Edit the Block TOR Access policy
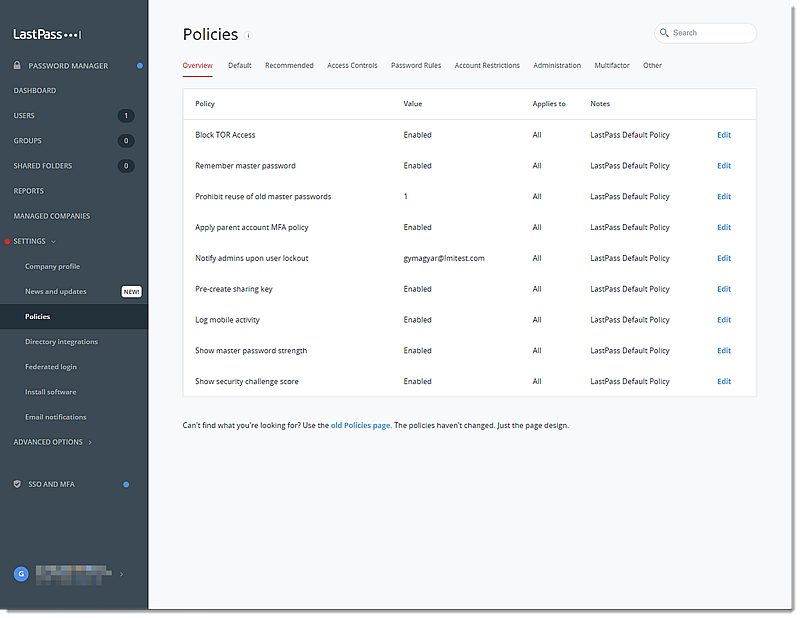 [724, 135]
